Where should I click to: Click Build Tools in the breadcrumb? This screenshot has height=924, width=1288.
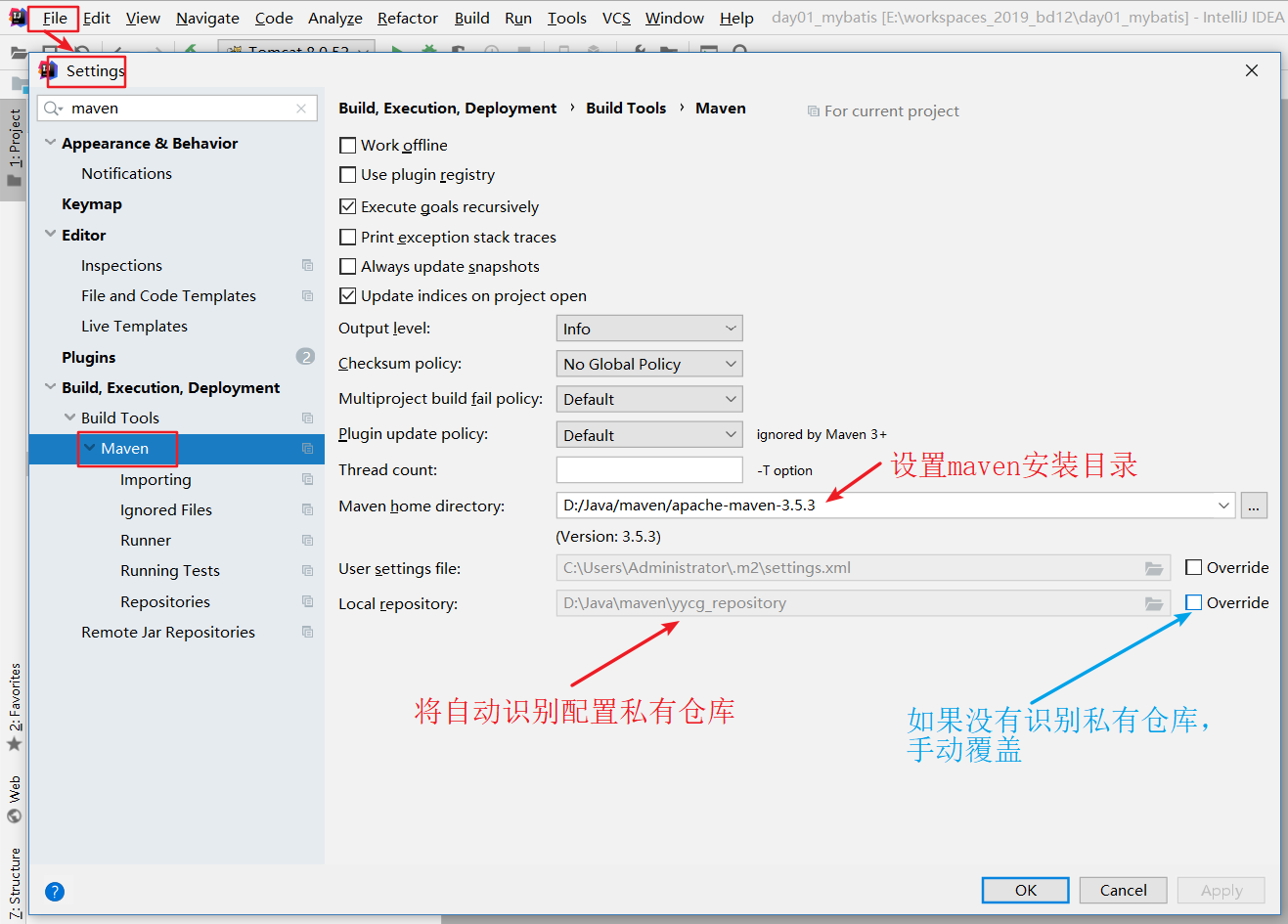pos(626,108)
